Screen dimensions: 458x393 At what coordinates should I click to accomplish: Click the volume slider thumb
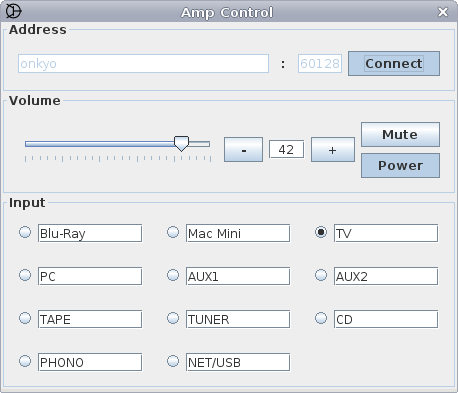coord(181,144)
